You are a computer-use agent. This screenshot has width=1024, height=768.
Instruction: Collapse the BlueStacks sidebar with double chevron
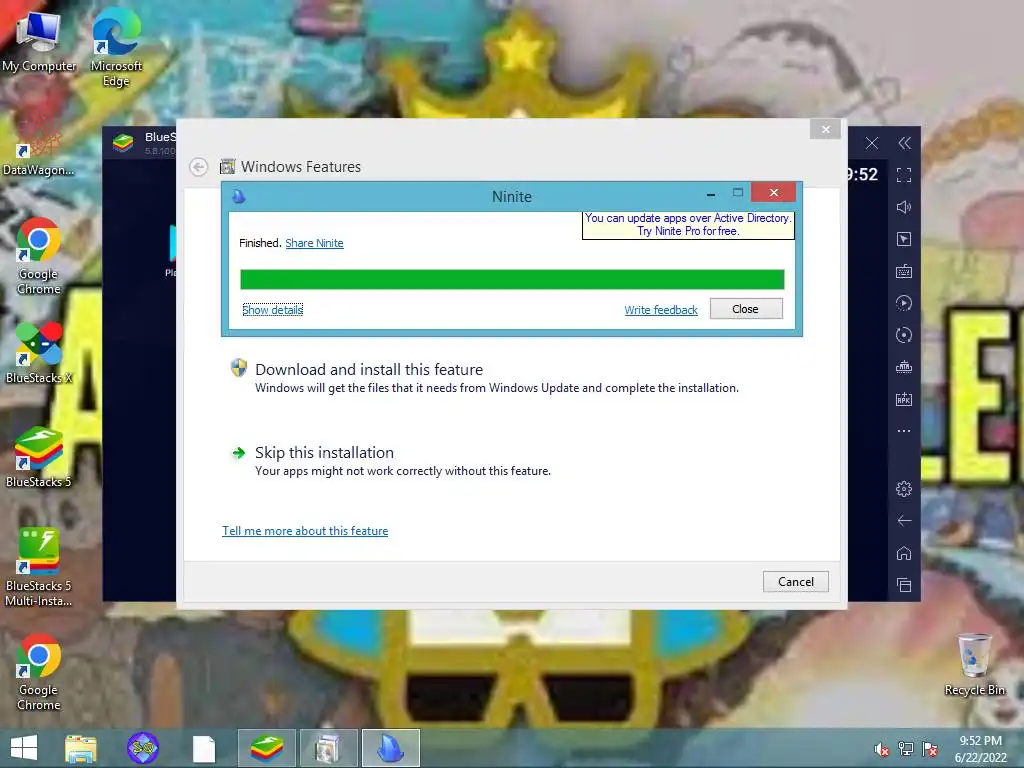click(x=904, y=143)
